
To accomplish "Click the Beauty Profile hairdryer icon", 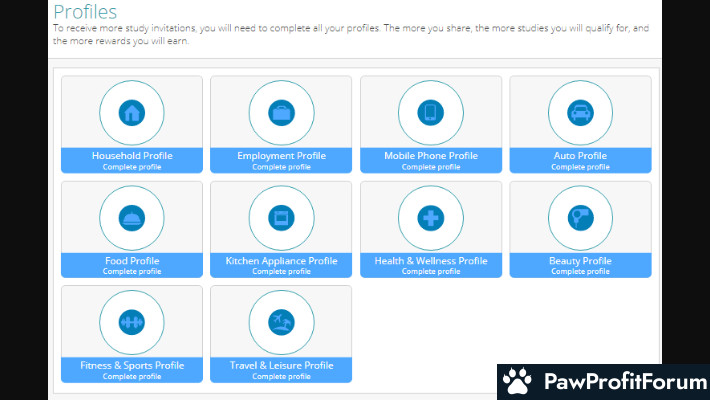I will pyautogui.click(x=580, y=217).
